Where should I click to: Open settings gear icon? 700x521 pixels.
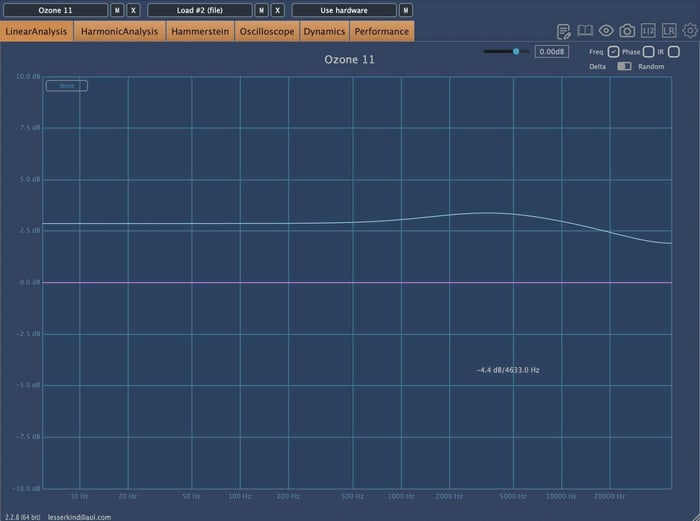pos(690,31)
